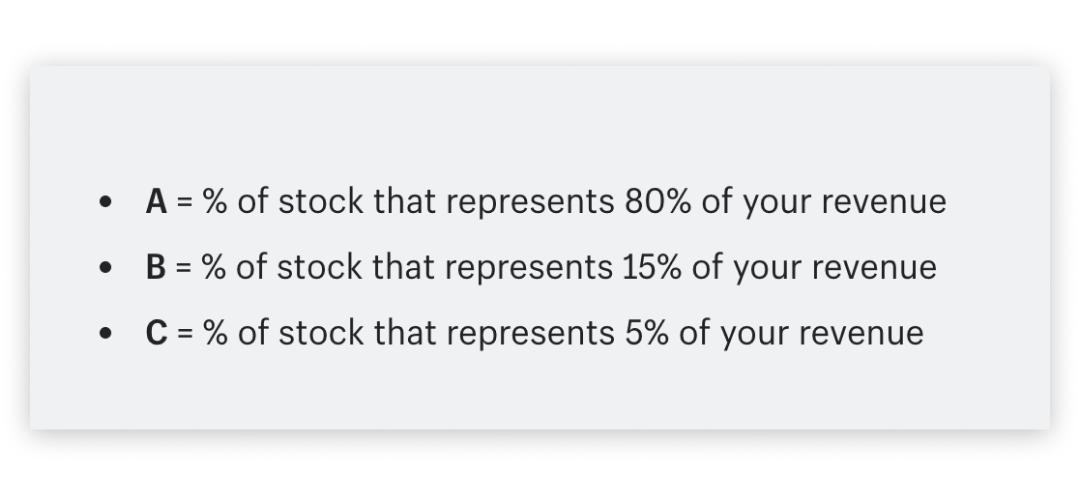Image resolution: width=1080 pixels, height=496 pixels.
Task: Click the bullet point before B
Action: [105, 267]
